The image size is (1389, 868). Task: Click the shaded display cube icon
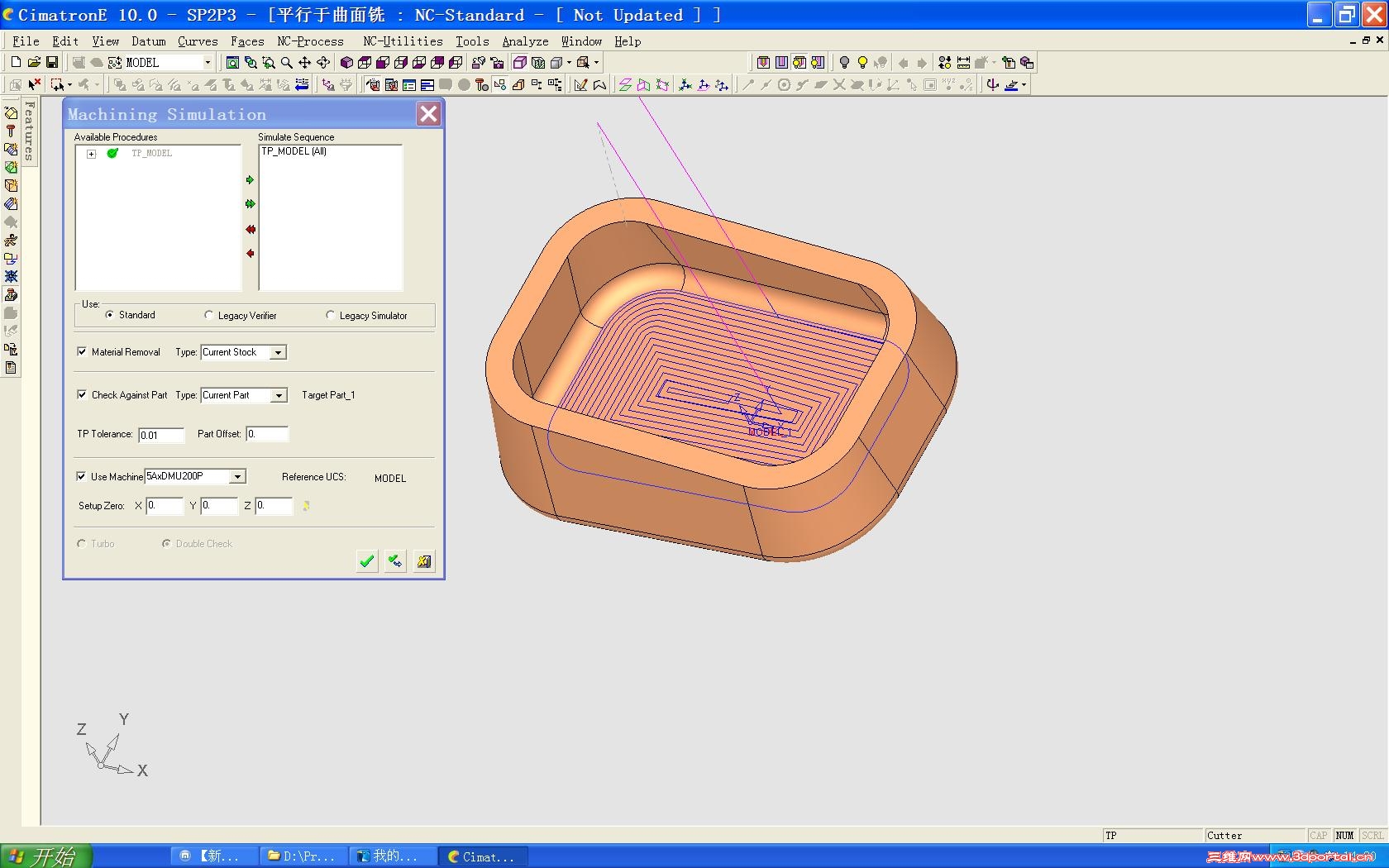[520, 62]
